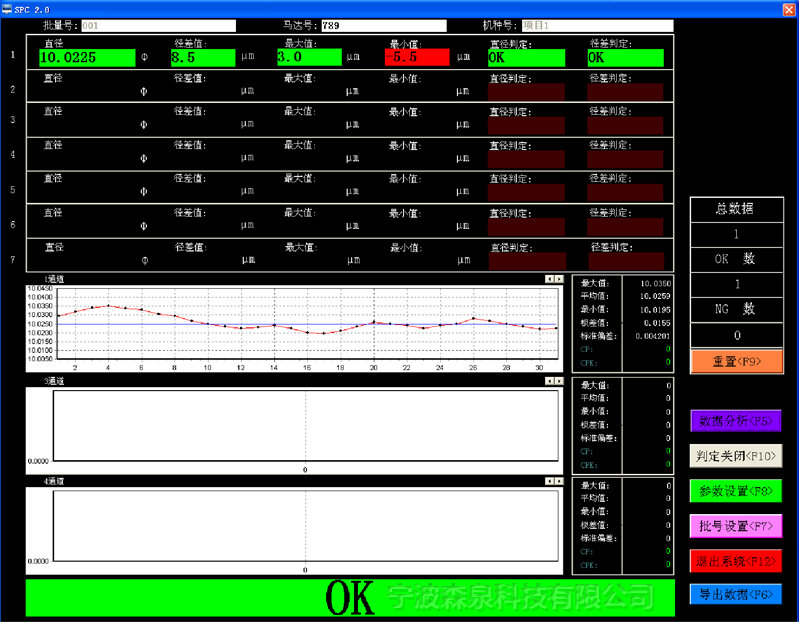
Task: Open 批号设置<F7> batch settings
Action: pos(735,525)
